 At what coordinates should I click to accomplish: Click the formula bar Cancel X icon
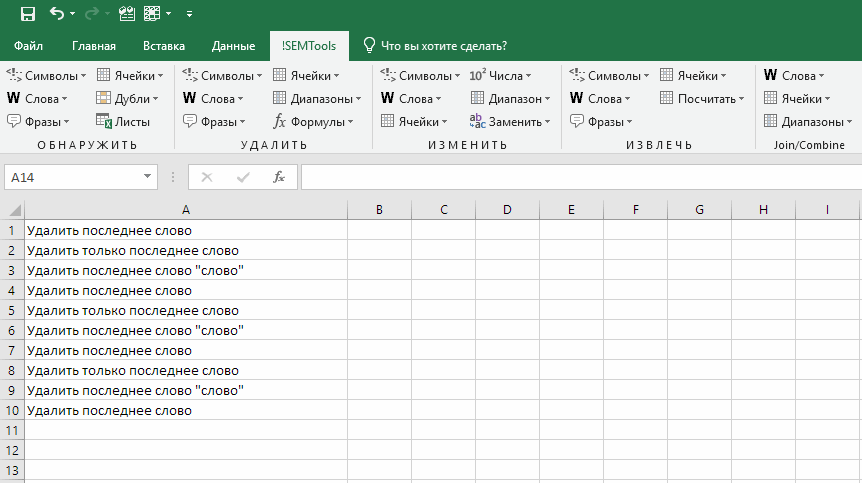(x=207, y=177)
